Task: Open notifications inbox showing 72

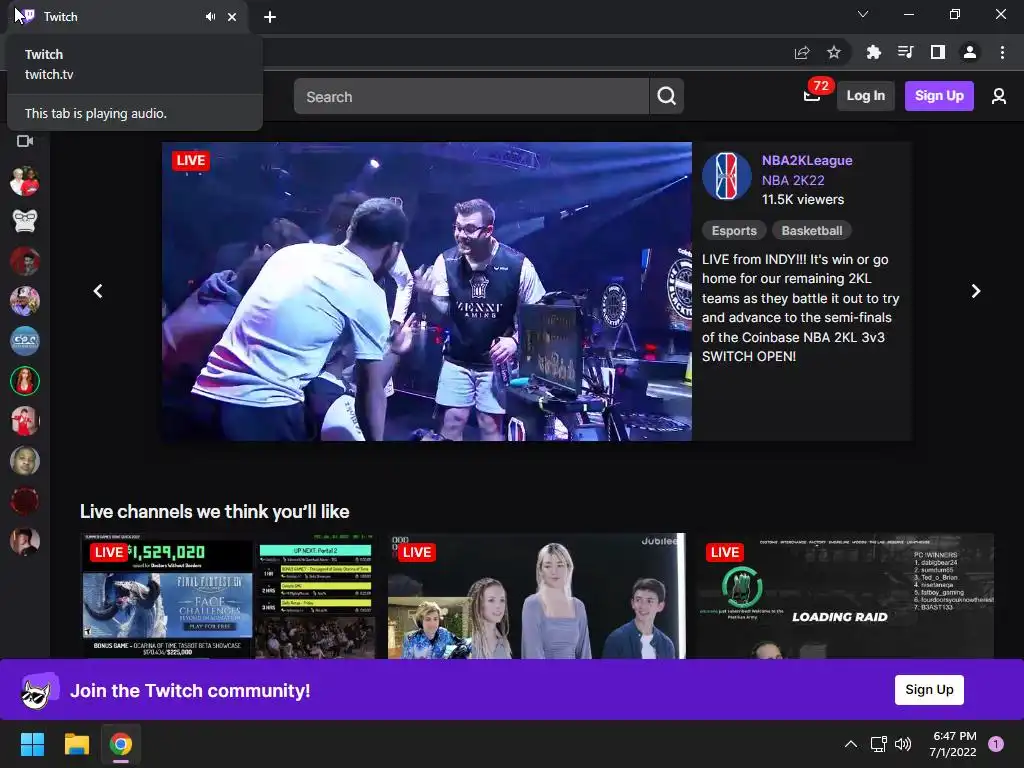Action: (812, 95)
